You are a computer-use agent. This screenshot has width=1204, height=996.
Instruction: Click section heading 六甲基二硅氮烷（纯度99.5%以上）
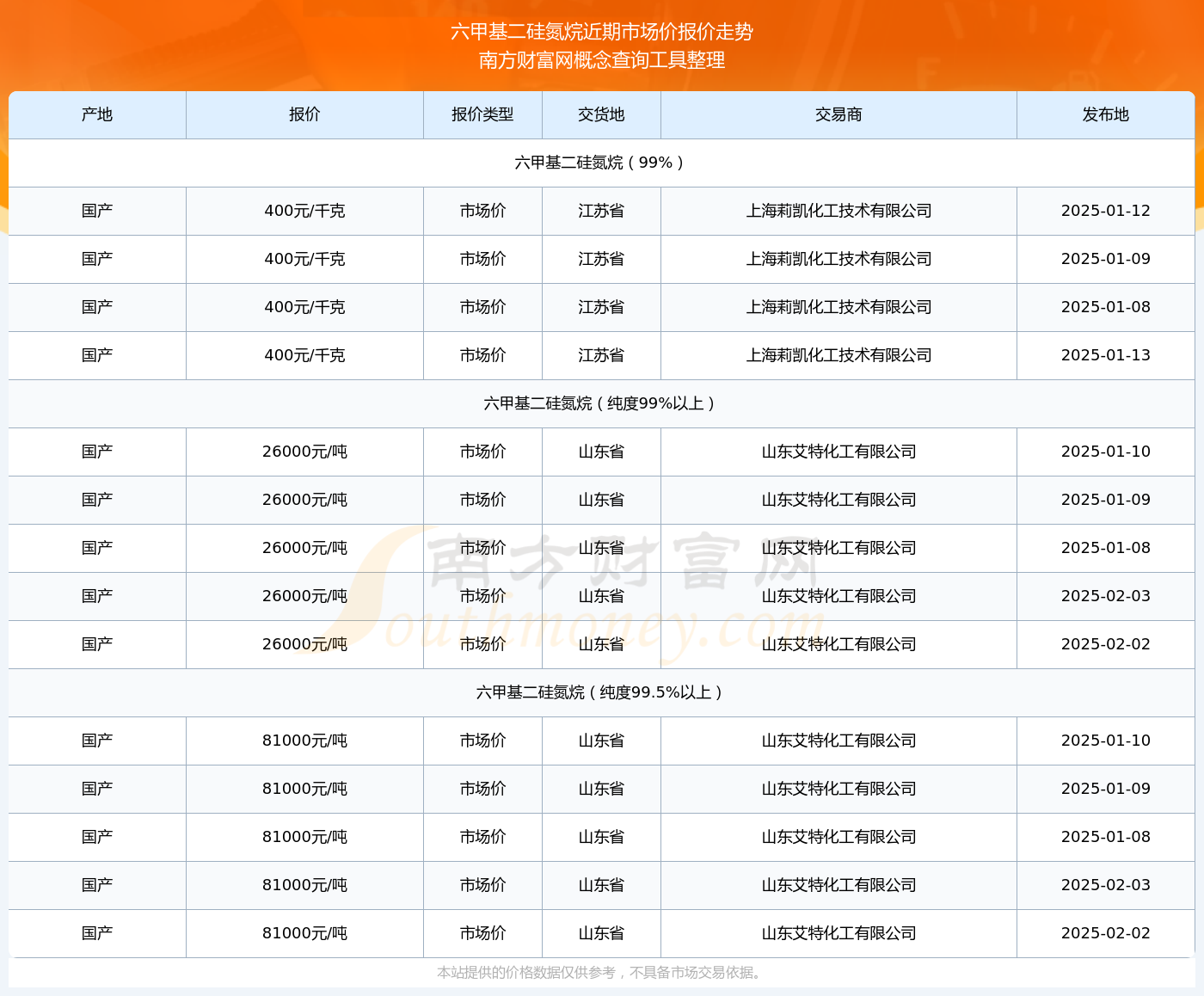point(602,692)
